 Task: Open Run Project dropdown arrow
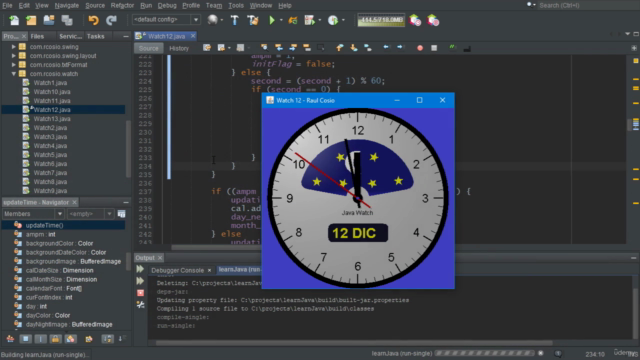(281, 20)
